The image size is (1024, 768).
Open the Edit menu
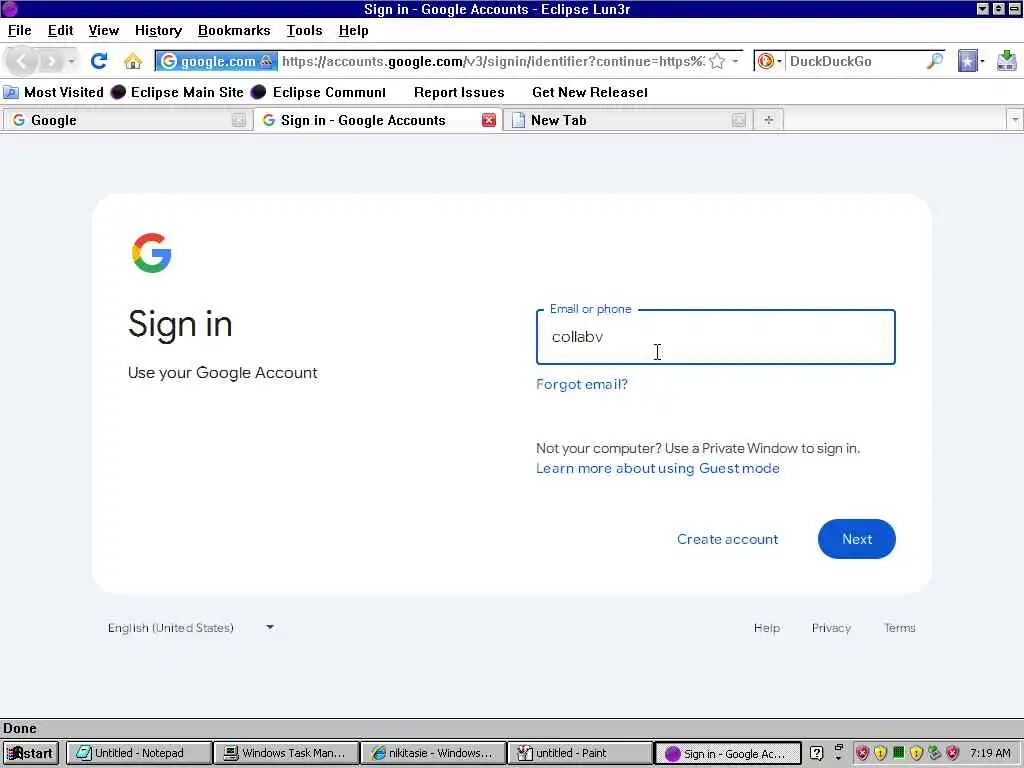(61, 31)
